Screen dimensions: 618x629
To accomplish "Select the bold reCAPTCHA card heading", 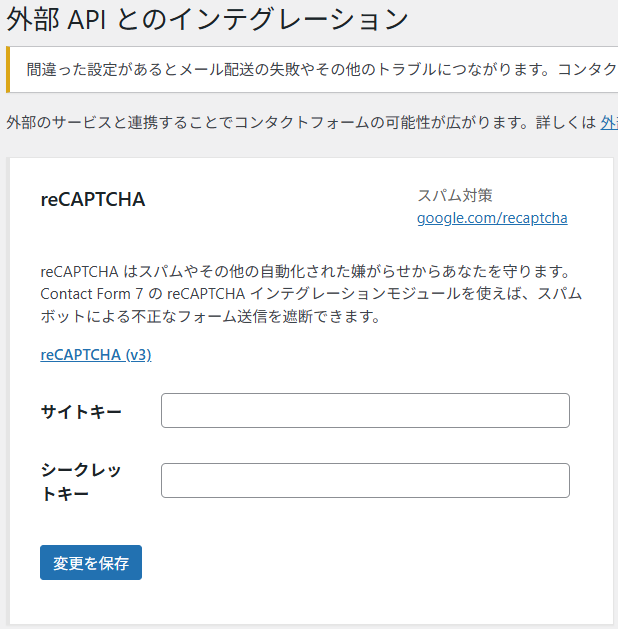I will pos(93,199).
